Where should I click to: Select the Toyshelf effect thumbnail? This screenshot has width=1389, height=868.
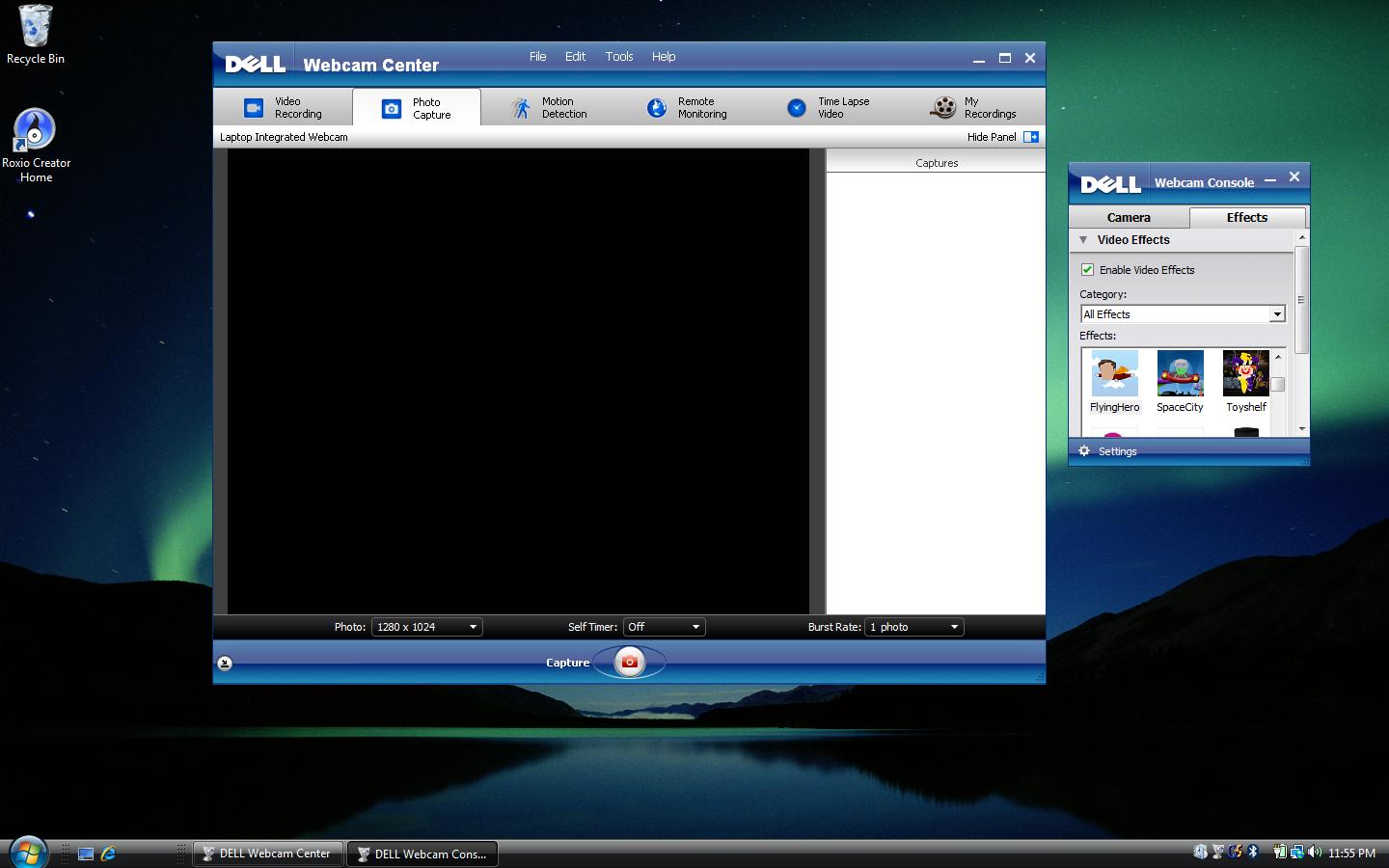pos(1246,373)
